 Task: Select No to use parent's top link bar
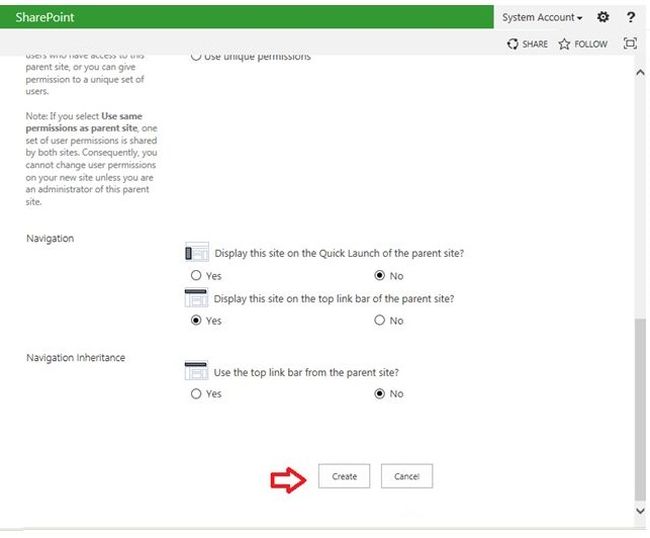tap(379, 394)
